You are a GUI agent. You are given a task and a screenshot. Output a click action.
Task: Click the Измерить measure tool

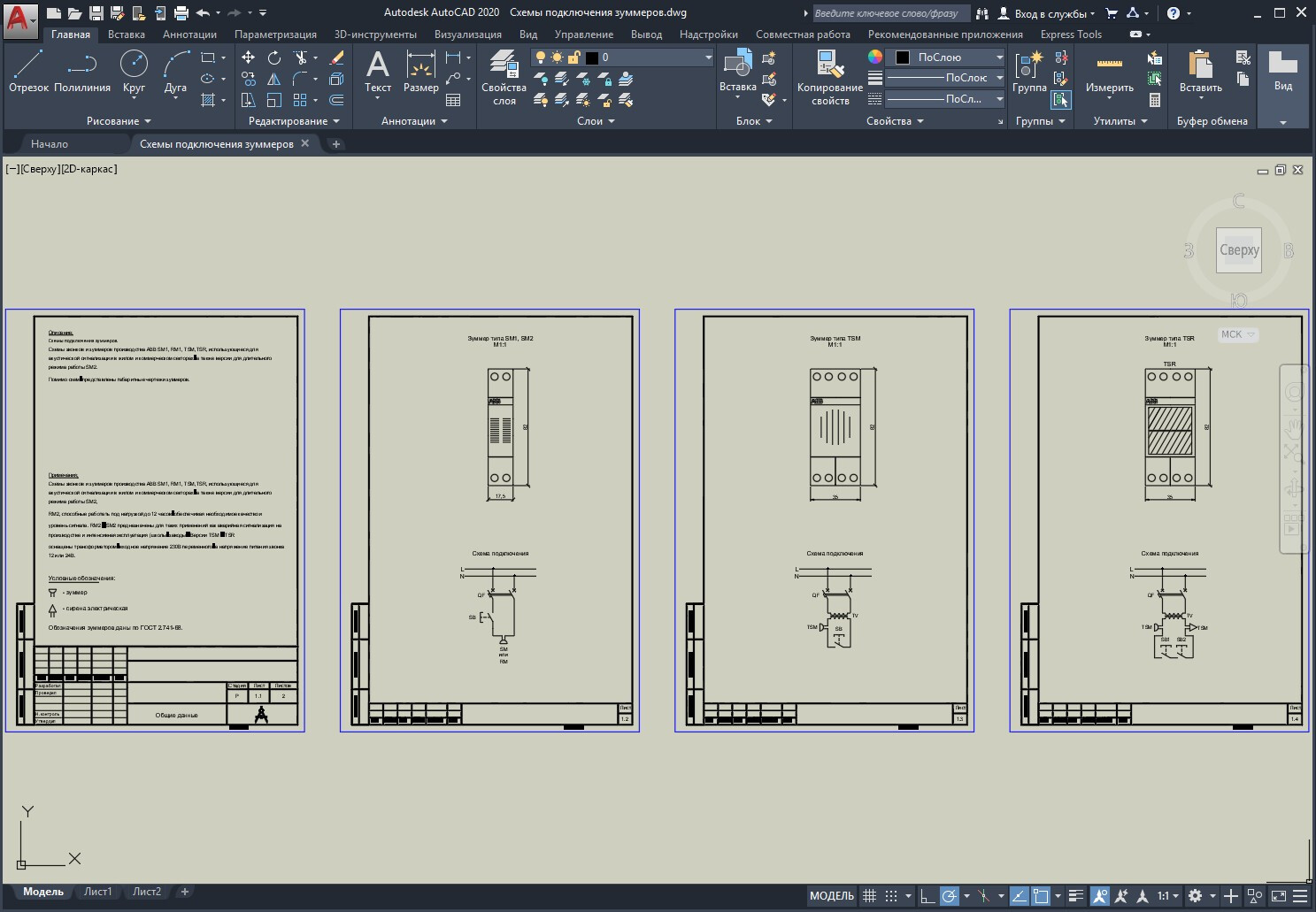pyautogui.click(x=1109, y=73)
